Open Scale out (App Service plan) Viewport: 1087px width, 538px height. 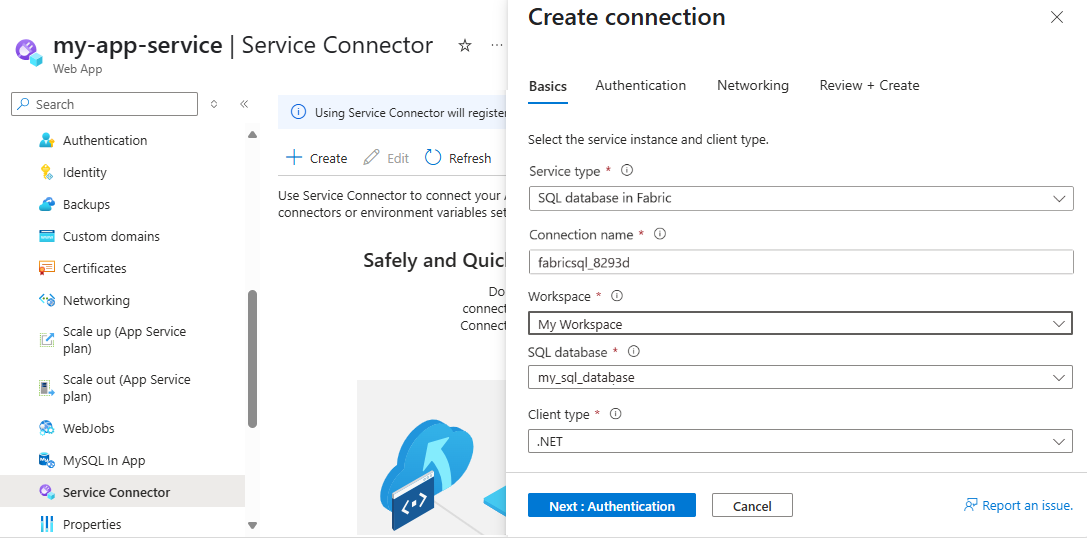(126, 388)
